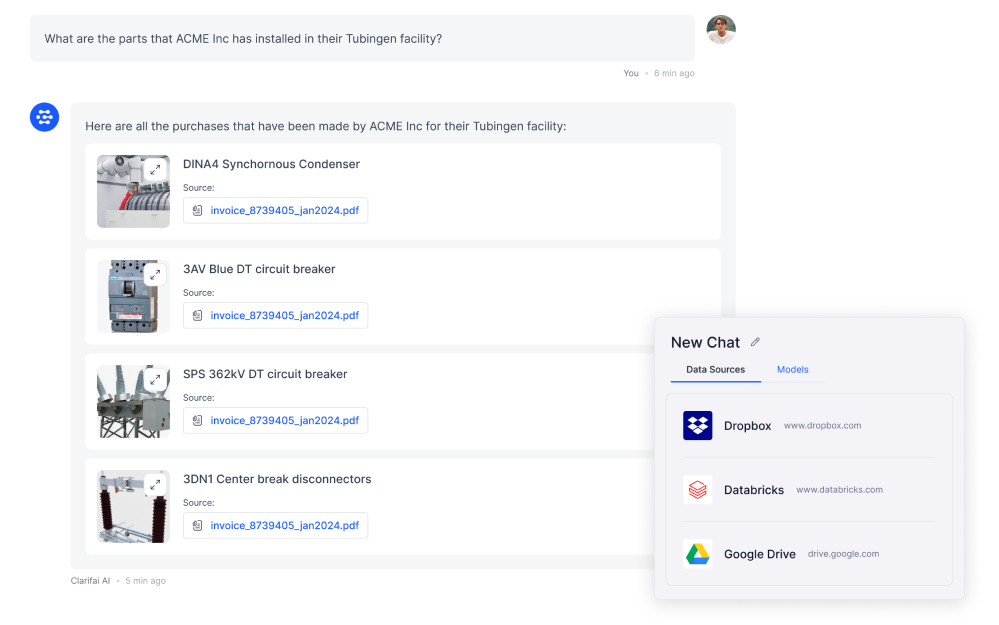Click the user question message bubble
This screenshot has width=999, height=625.
361,39
